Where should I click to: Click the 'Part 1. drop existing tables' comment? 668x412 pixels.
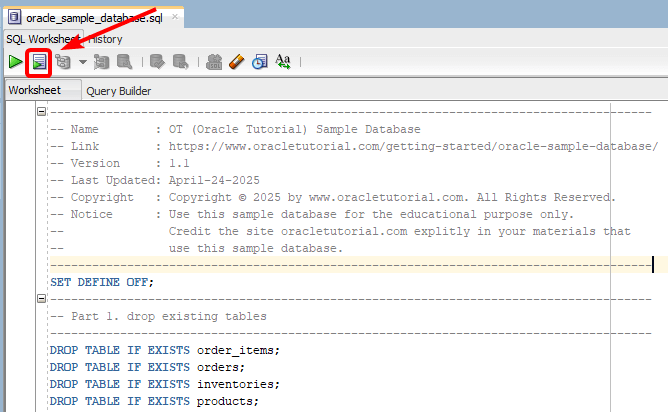coord(158,316)
